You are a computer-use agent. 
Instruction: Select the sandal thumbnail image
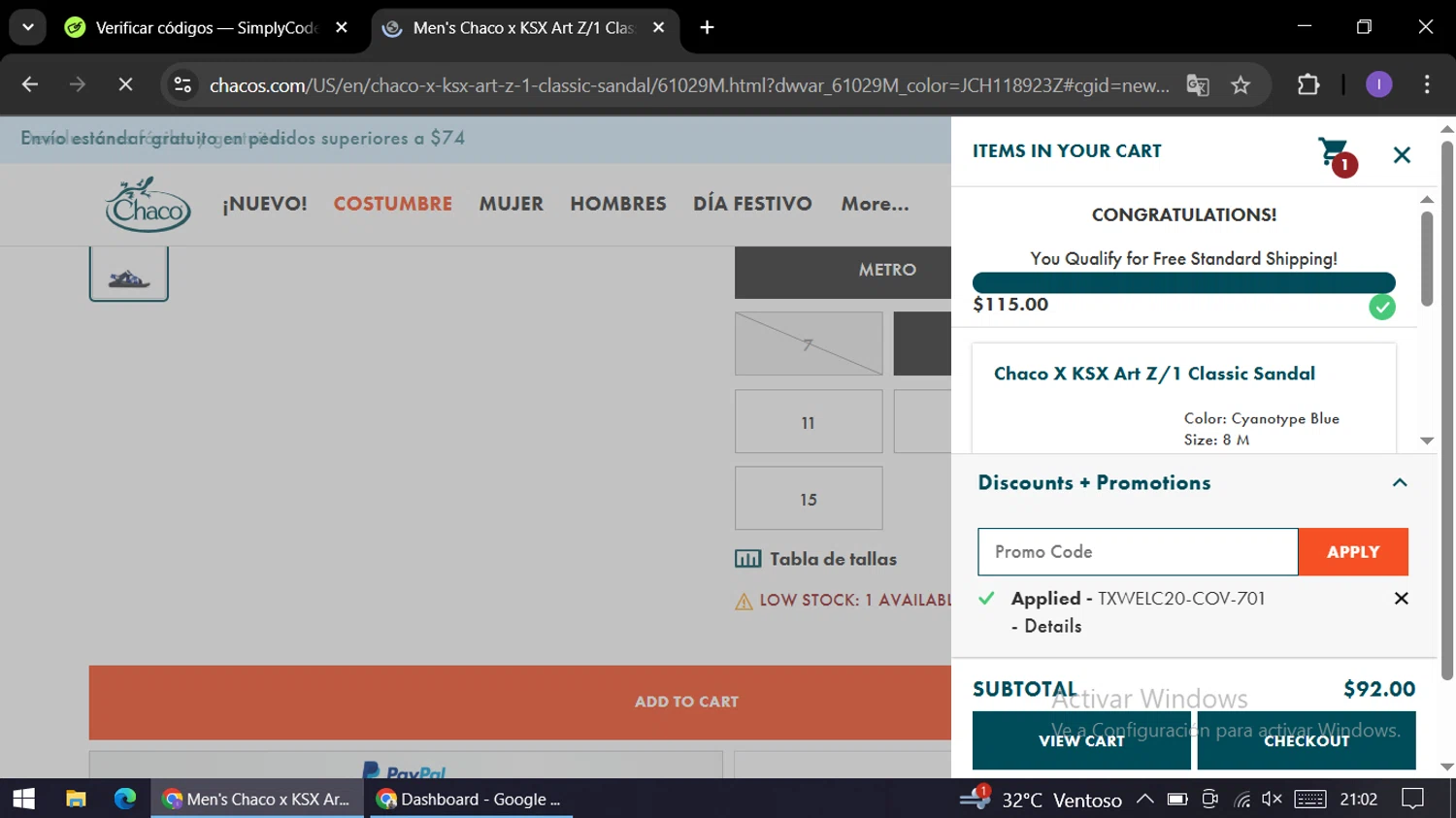(x=129, y=274)
